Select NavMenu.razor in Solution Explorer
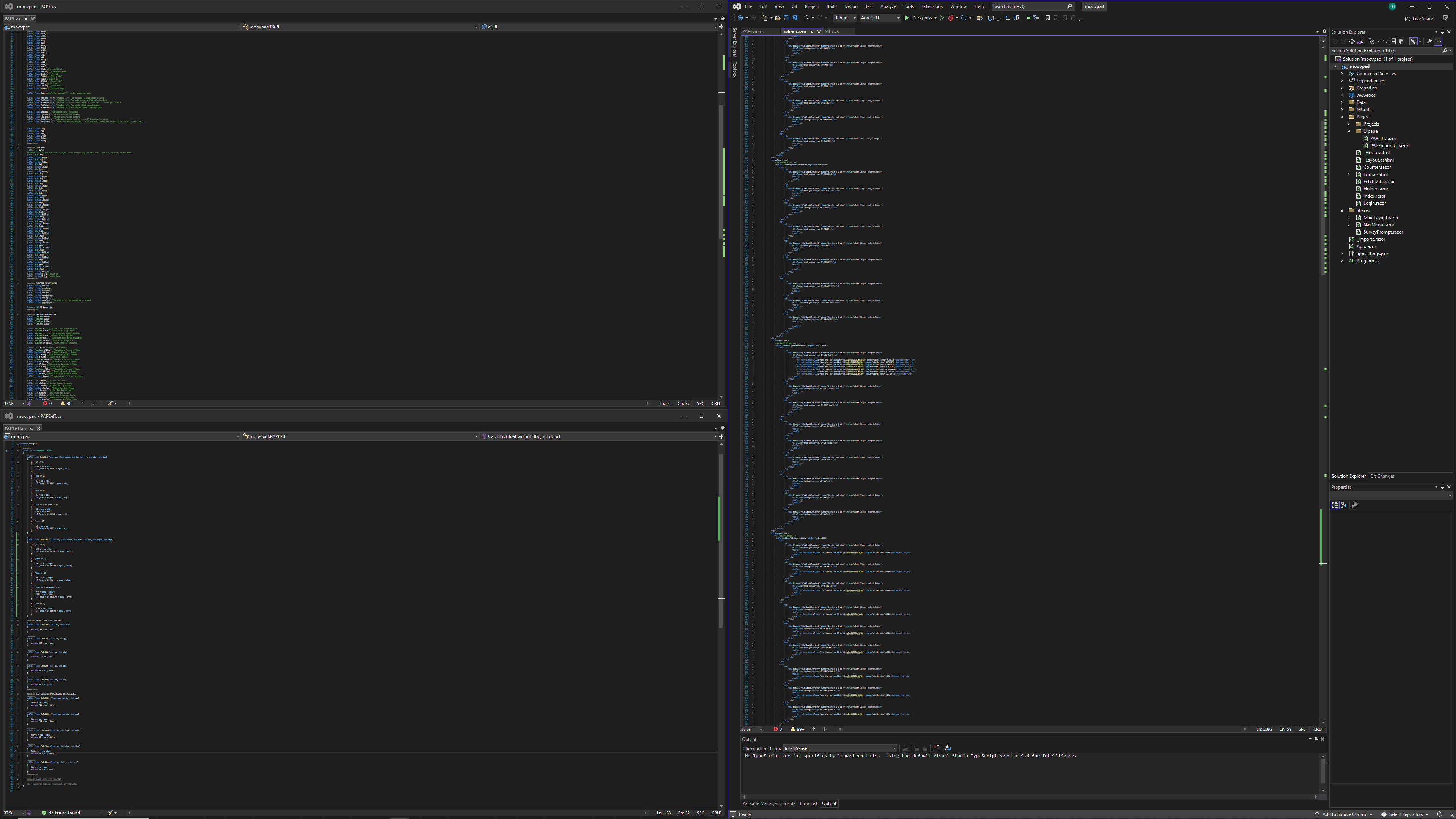Viewport: 1456px width, 819px height. tap(1378, 225)
